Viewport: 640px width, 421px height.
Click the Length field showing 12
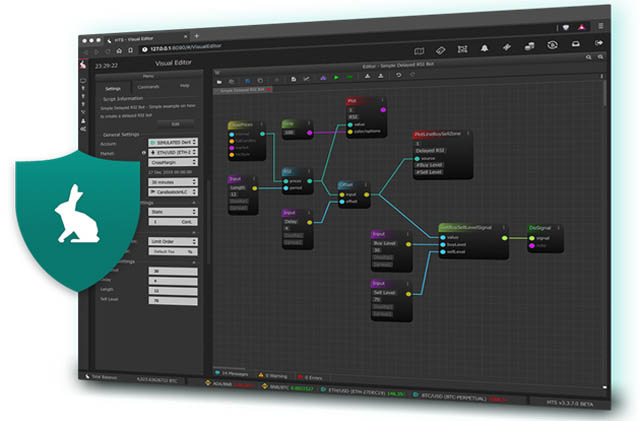coord(173,291)
